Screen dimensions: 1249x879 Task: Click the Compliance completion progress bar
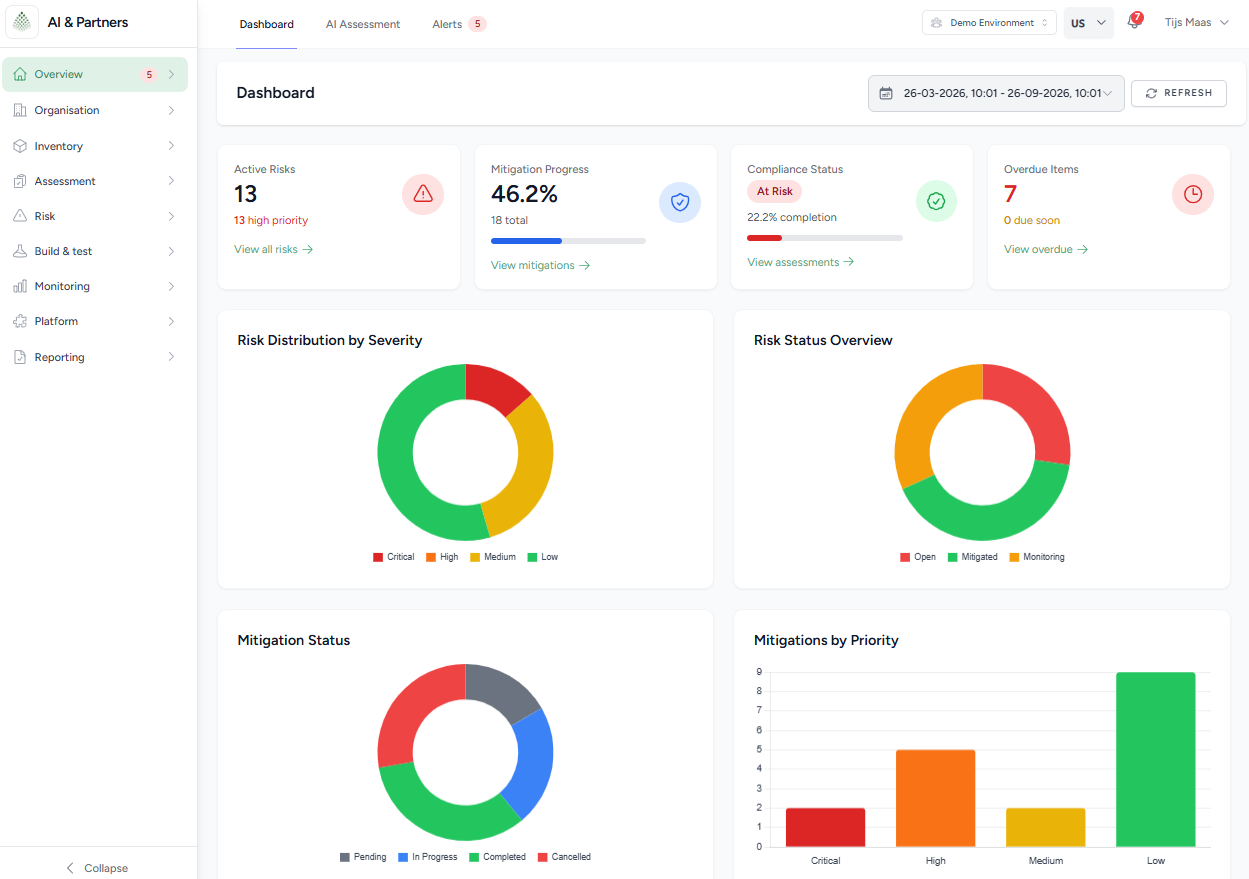pyautogui.click(x=825, y=238)
